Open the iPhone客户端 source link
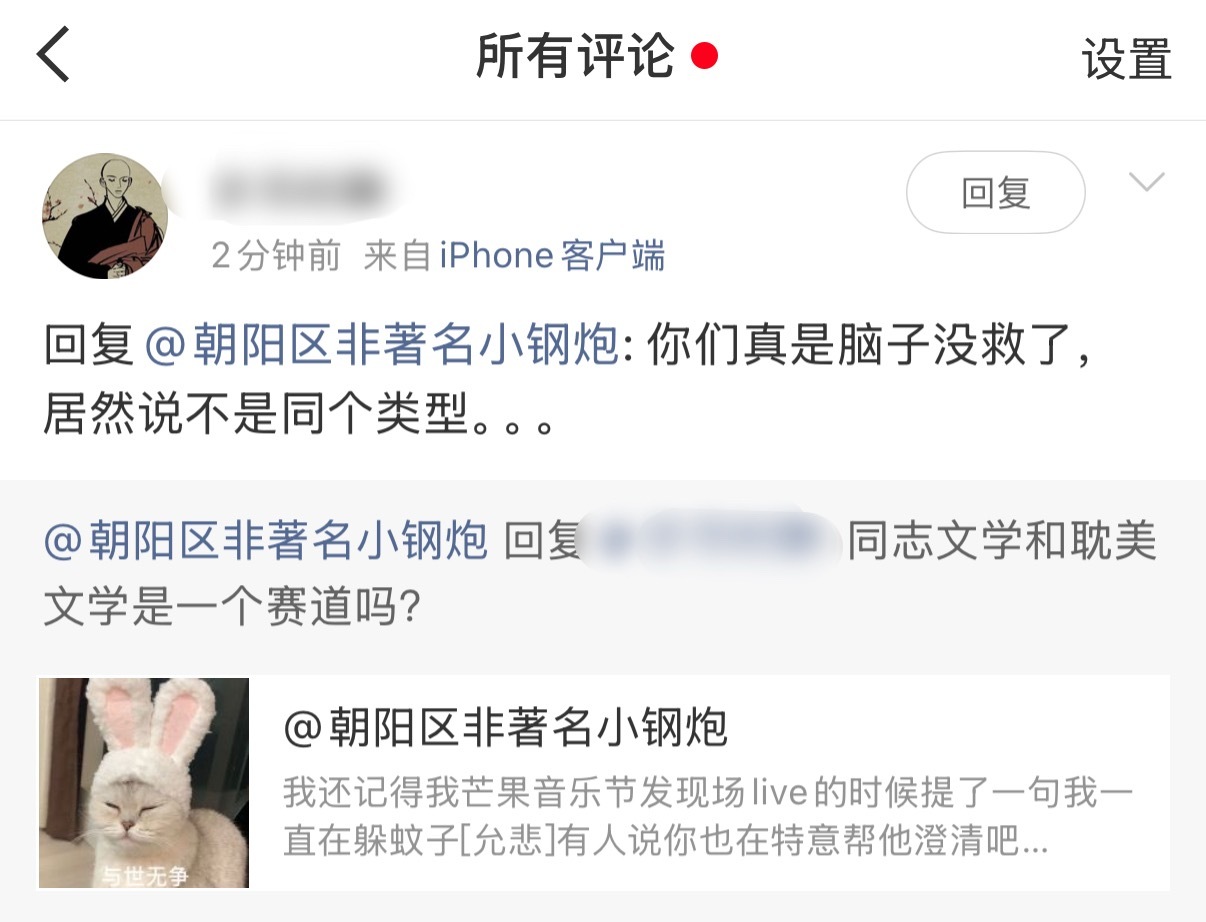1206x922 pixels. click(x=552, y=256)
